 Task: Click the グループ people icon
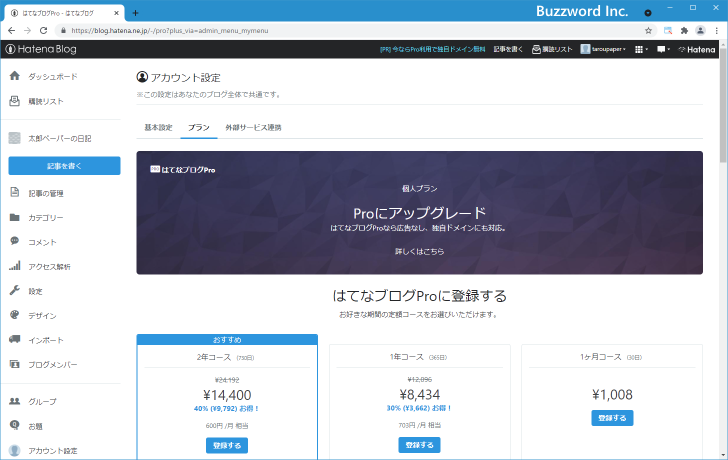coord(15,401)
